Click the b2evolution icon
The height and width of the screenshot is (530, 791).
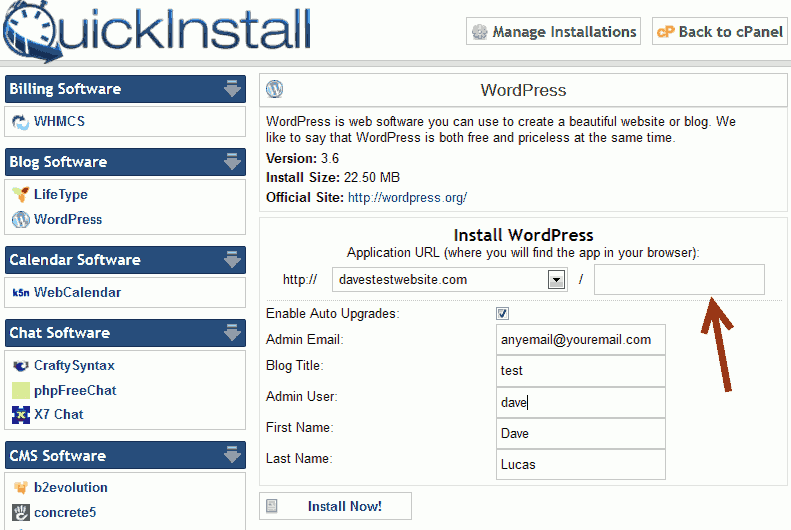[21, 488]
